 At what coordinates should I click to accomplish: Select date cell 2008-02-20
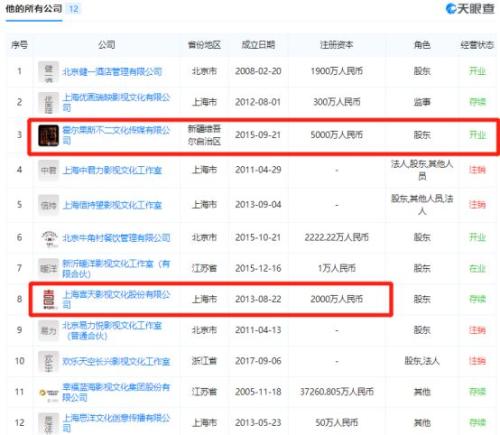258,71
